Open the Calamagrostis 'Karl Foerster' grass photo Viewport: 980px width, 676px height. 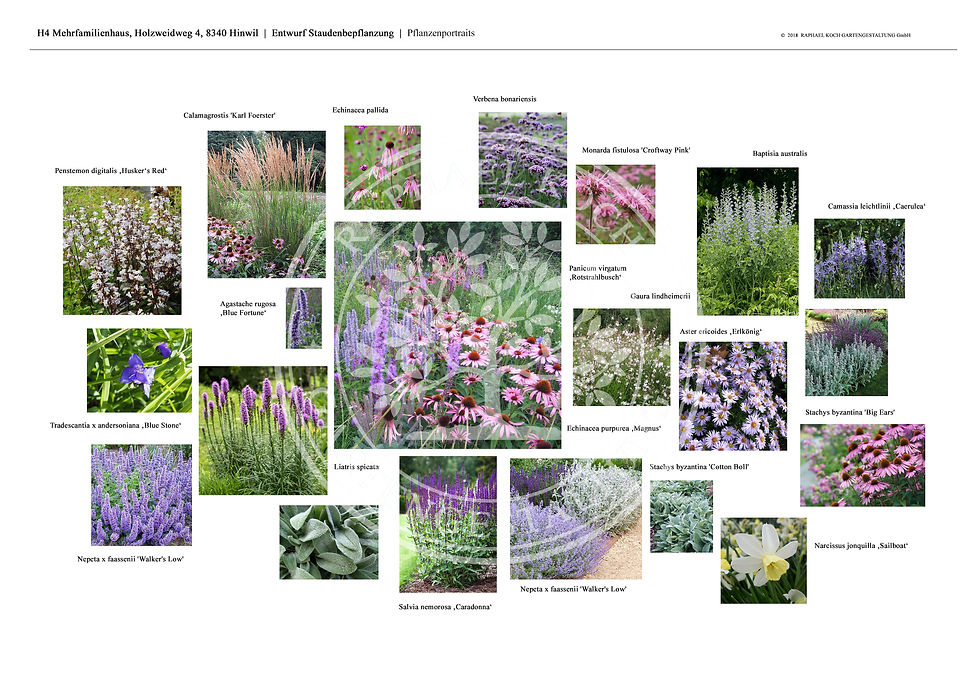(267, 204)
